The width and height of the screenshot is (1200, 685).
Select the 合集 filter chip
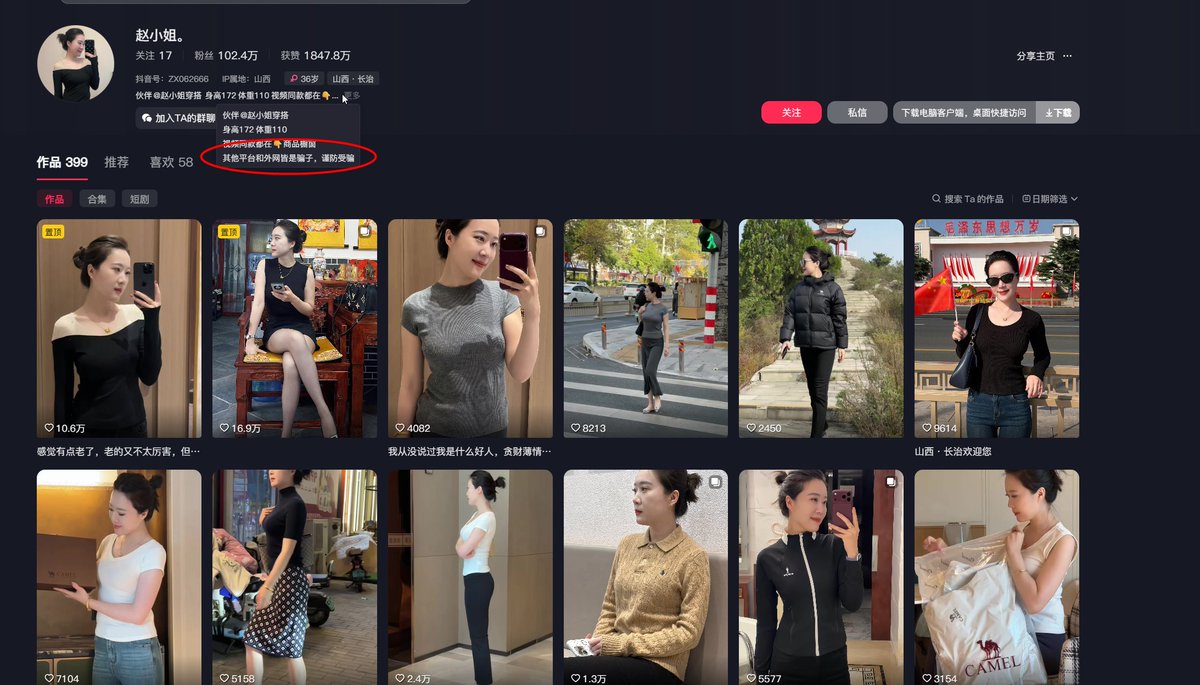(97, 199)
